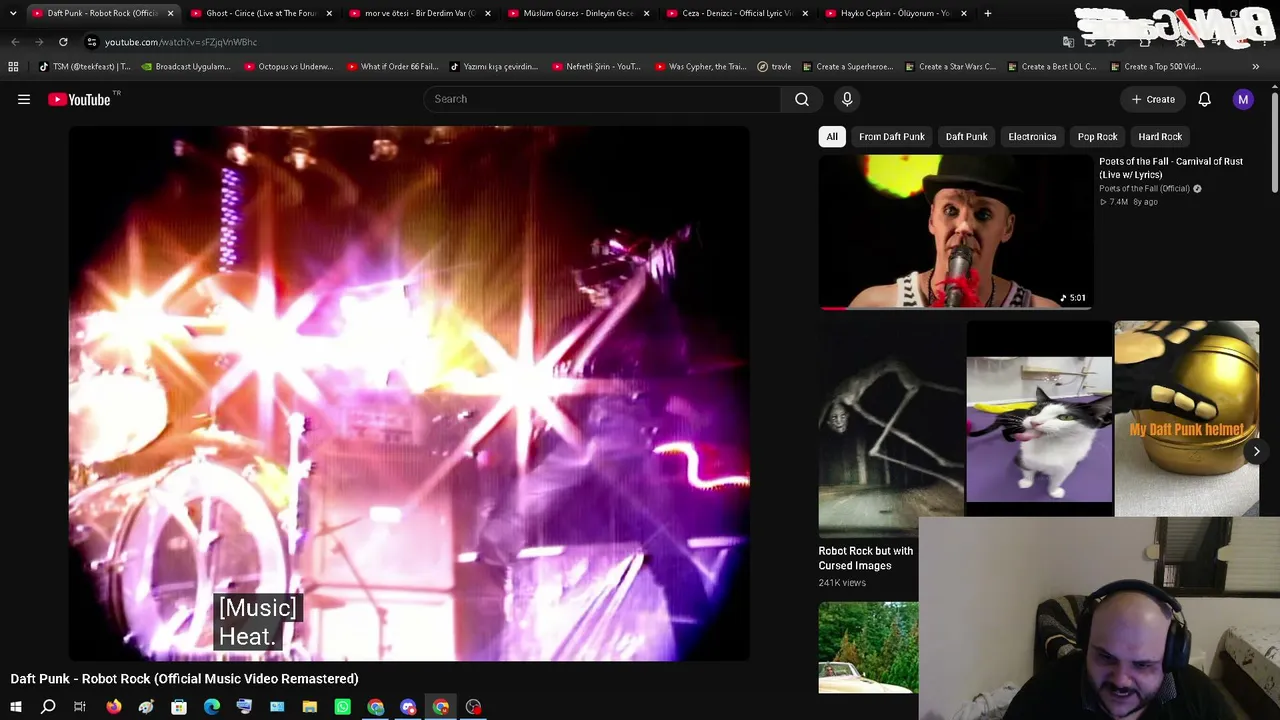1280x720 pixels.
Task: Open the Nefretli Şirin bookmark
Action: pyautogui.click(x=597, y=67)
